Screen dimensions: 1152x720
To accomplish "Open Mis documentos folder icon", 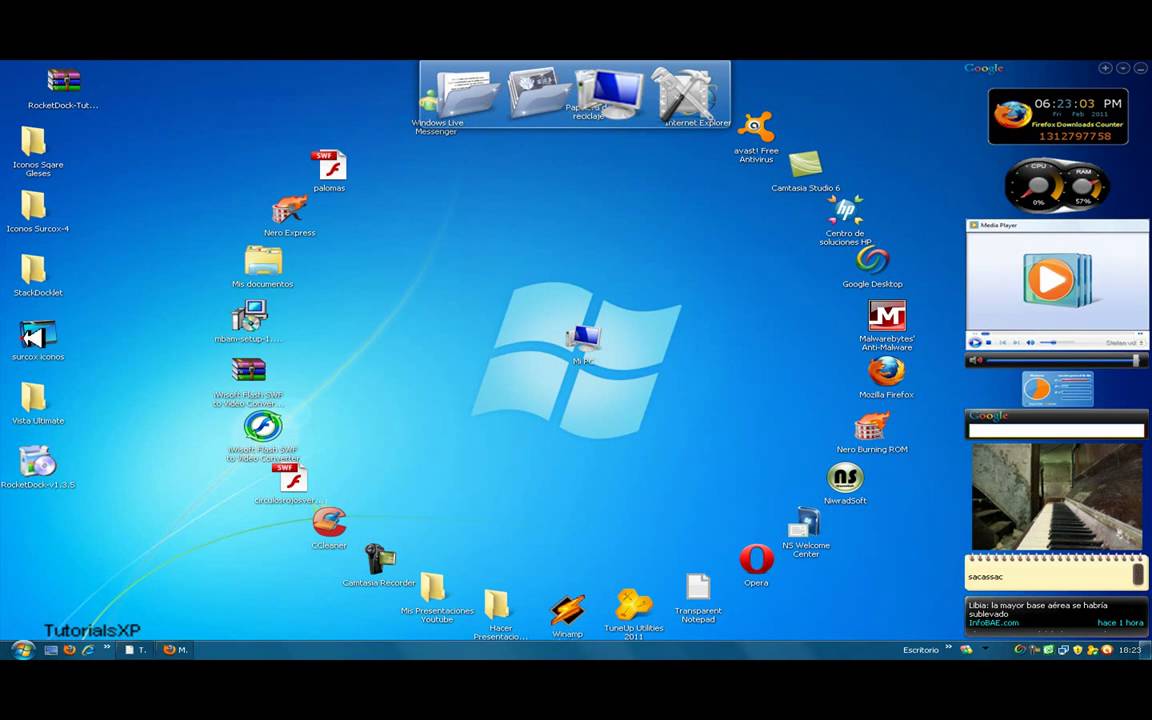I will (263, 261).
